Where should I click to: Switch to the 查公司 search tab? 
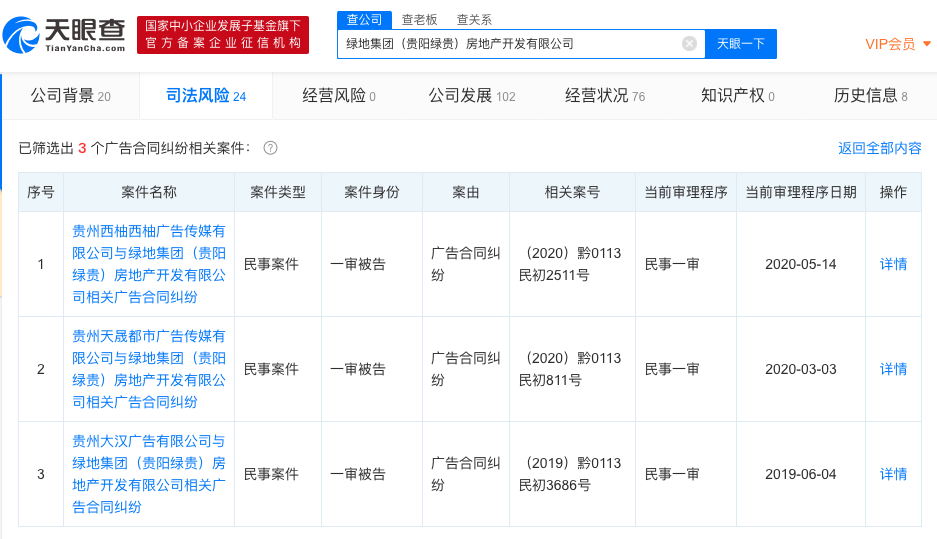coord(364,20)
